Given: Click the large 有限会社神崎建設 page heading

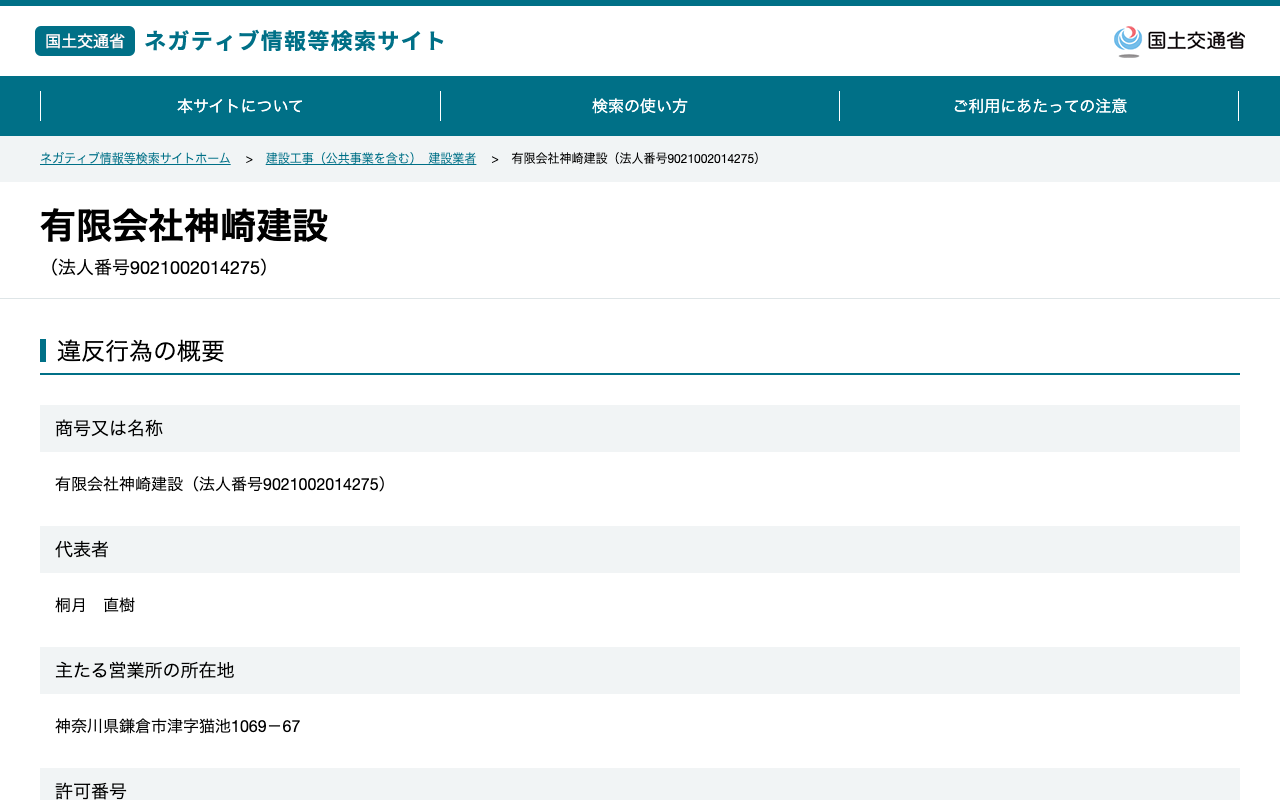Looking at the screenshot, I should [x=184, y=226].
